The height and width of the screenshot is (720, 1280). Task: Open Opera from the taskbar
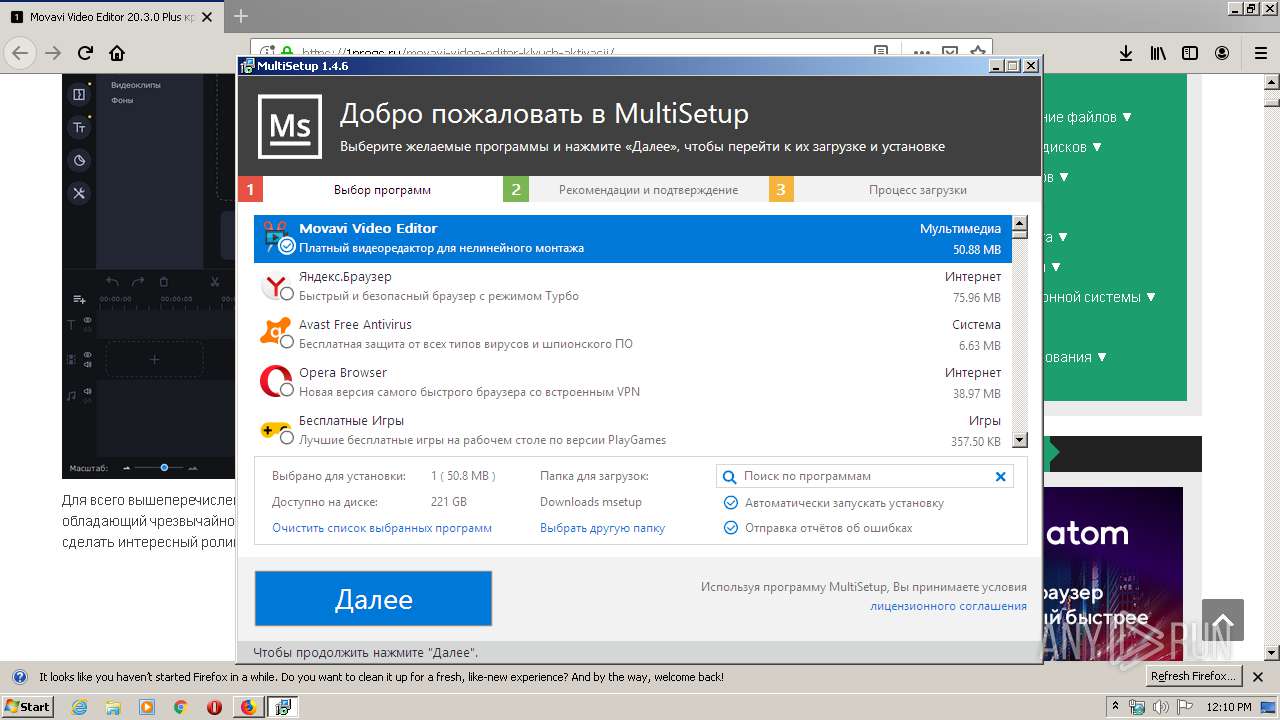point(214,707)
